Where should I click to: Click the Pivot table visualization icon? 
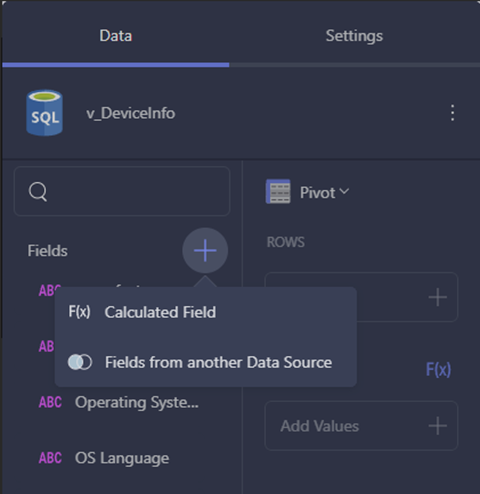point(278,192)
